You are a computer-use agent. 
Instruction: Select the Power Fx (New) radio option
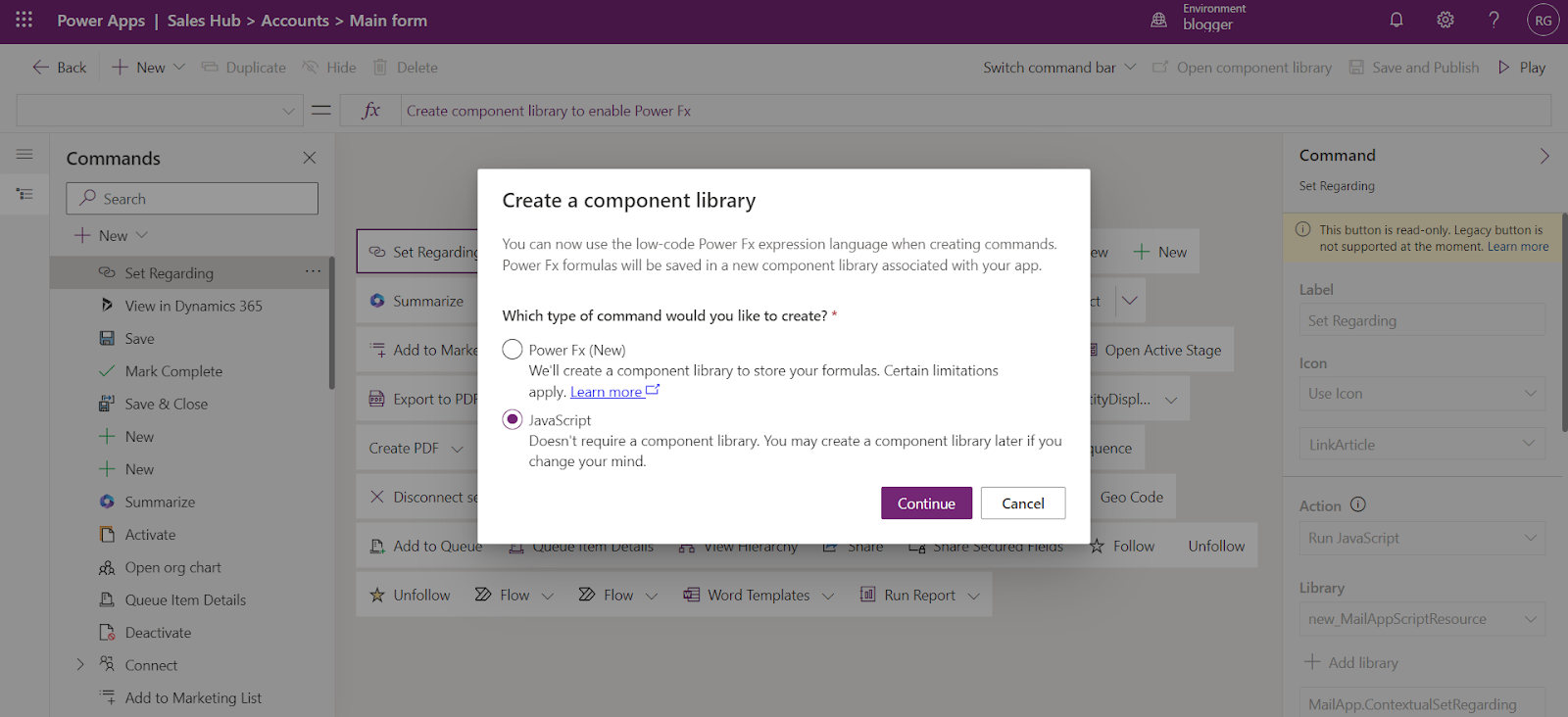tap(513, 350)
